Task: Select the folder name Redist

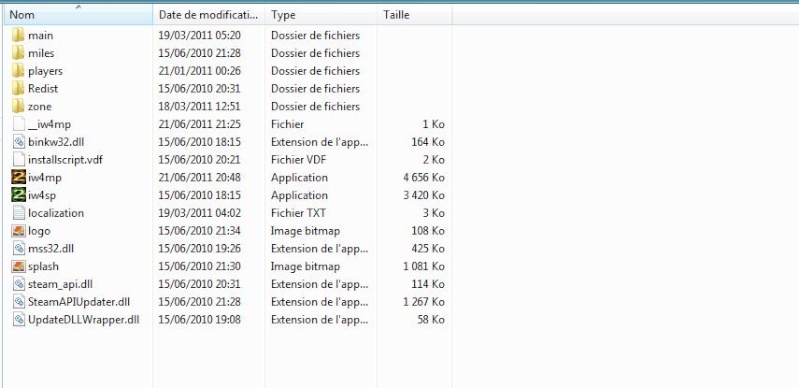Action: (x=43, y=89)
